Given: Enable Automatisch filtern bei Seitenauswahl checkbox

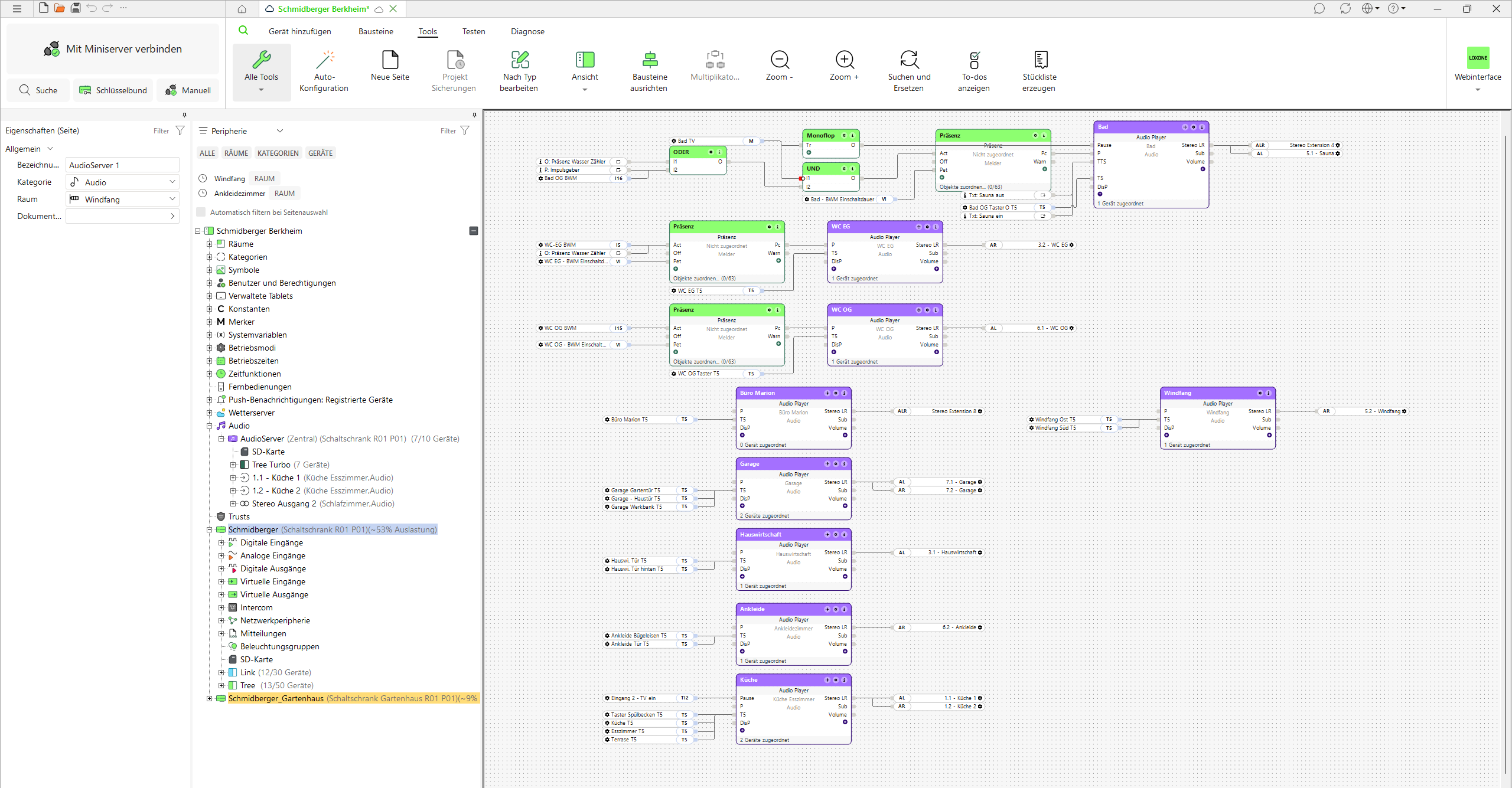Looking at the screenshot, I should click(201, 212).
